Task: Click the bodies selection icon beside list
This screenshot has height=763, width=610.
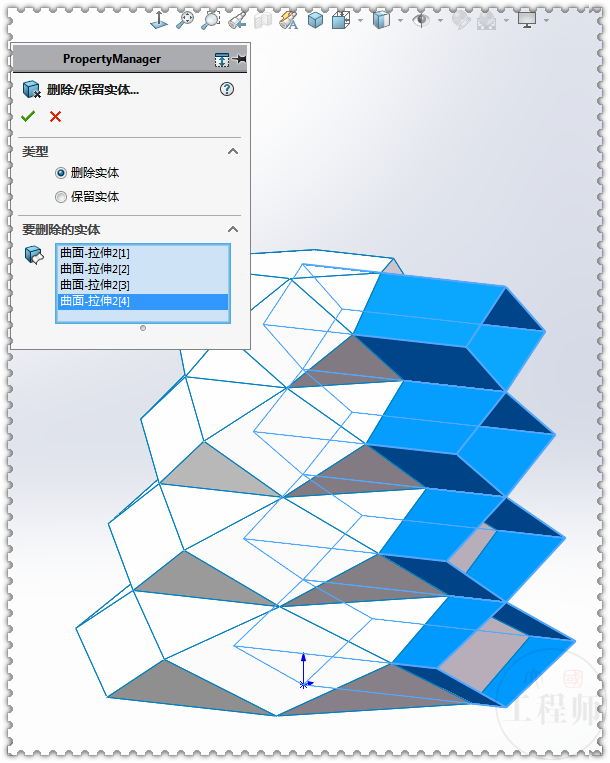Action: 34,254
